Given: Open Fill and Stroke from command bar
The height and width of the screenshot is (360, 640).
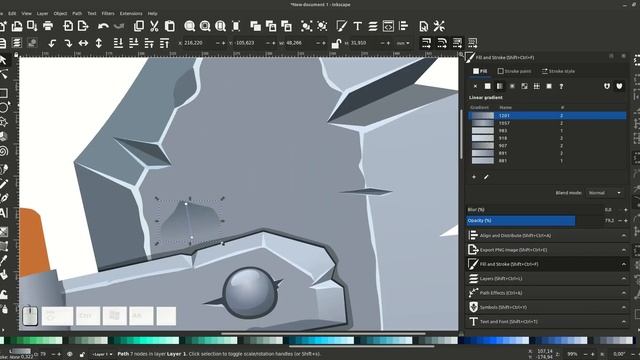Looking at the screenshot, I should (342, 26).
